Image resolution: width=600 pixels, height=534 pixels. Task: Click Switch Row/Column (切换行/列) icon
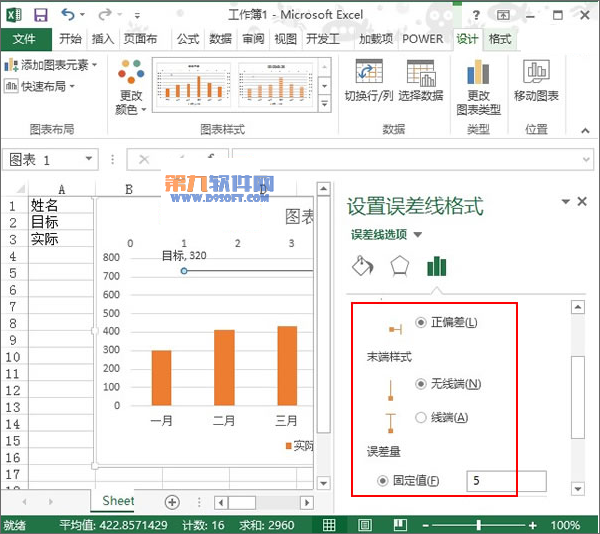[x=369, y=80]
